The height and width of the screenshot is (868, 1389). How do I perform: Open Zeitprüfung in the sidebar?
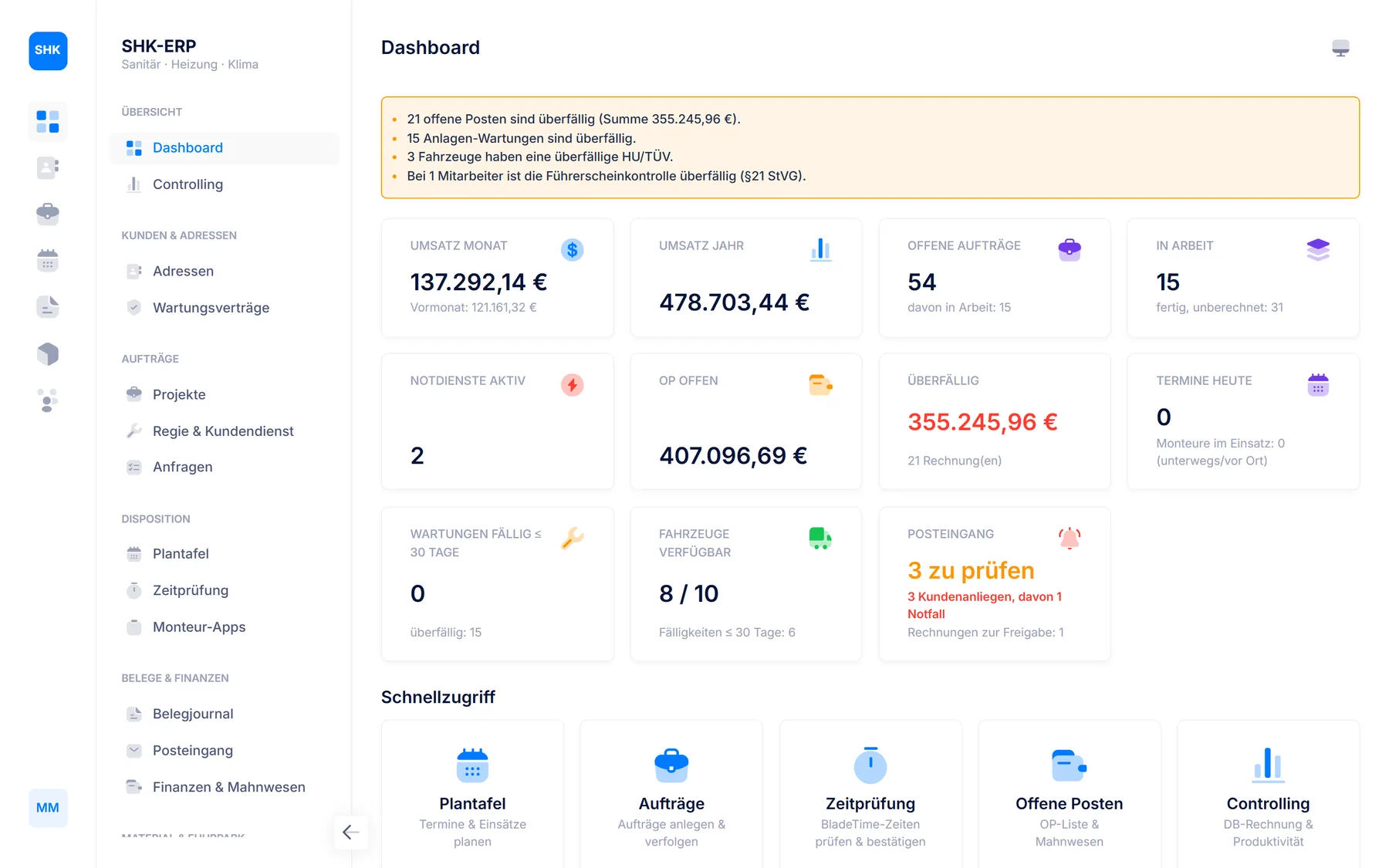(224, 590)
